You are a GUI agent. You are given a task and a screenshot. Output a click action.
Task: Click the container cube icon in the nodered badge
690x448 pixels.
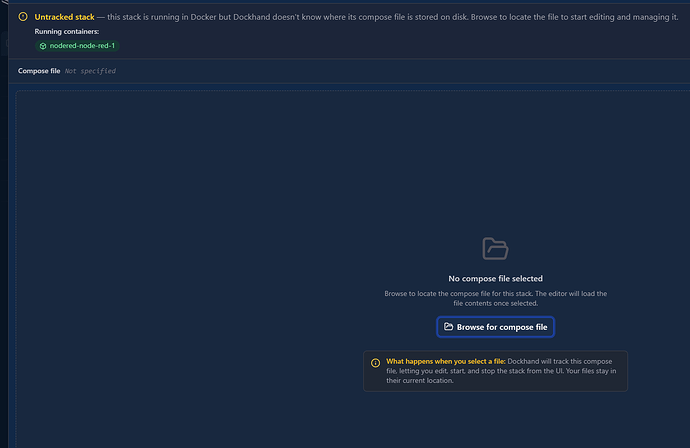pos(42,46)
